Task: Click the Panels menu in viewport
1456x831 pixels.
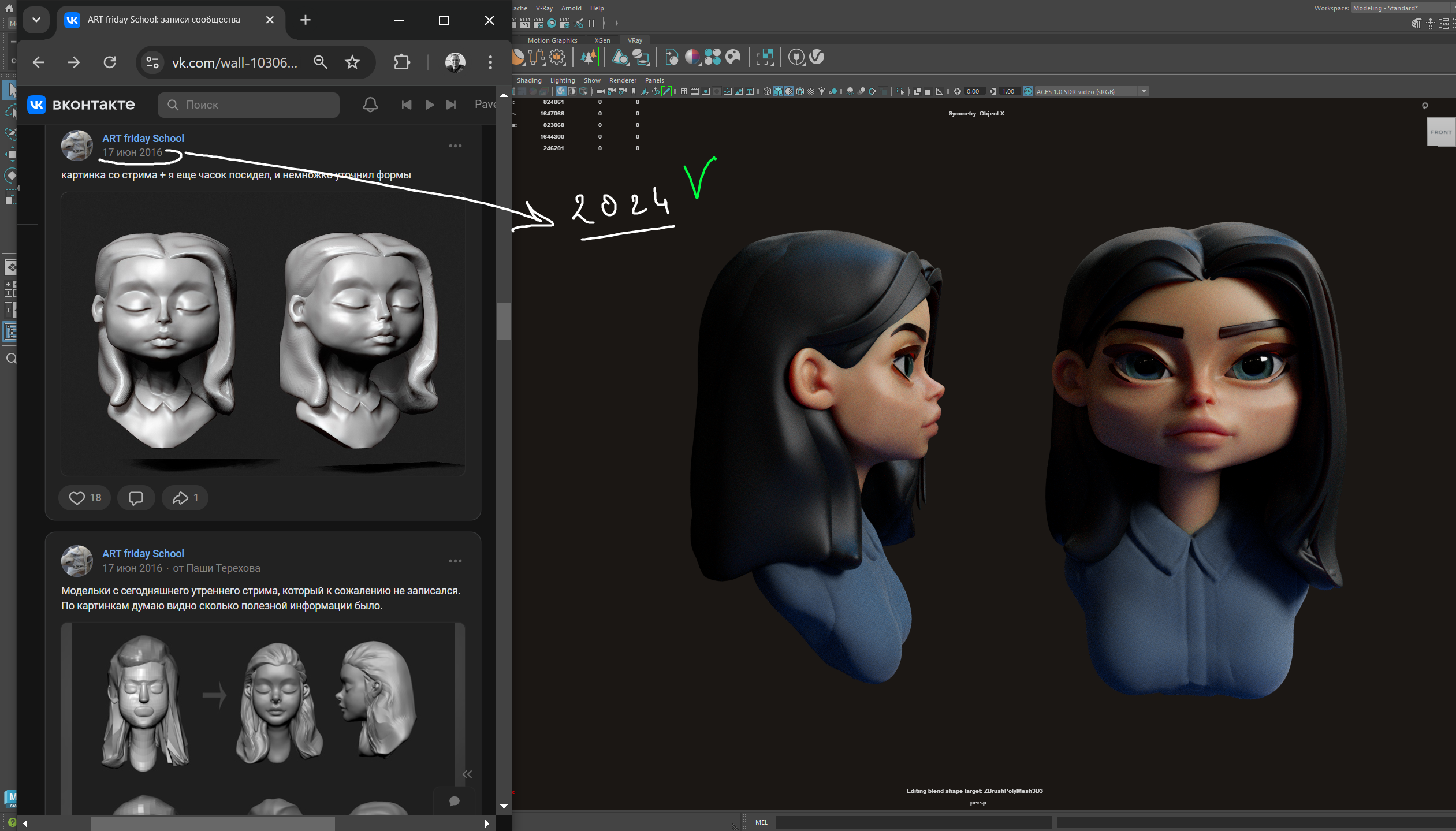Action: 654,80
